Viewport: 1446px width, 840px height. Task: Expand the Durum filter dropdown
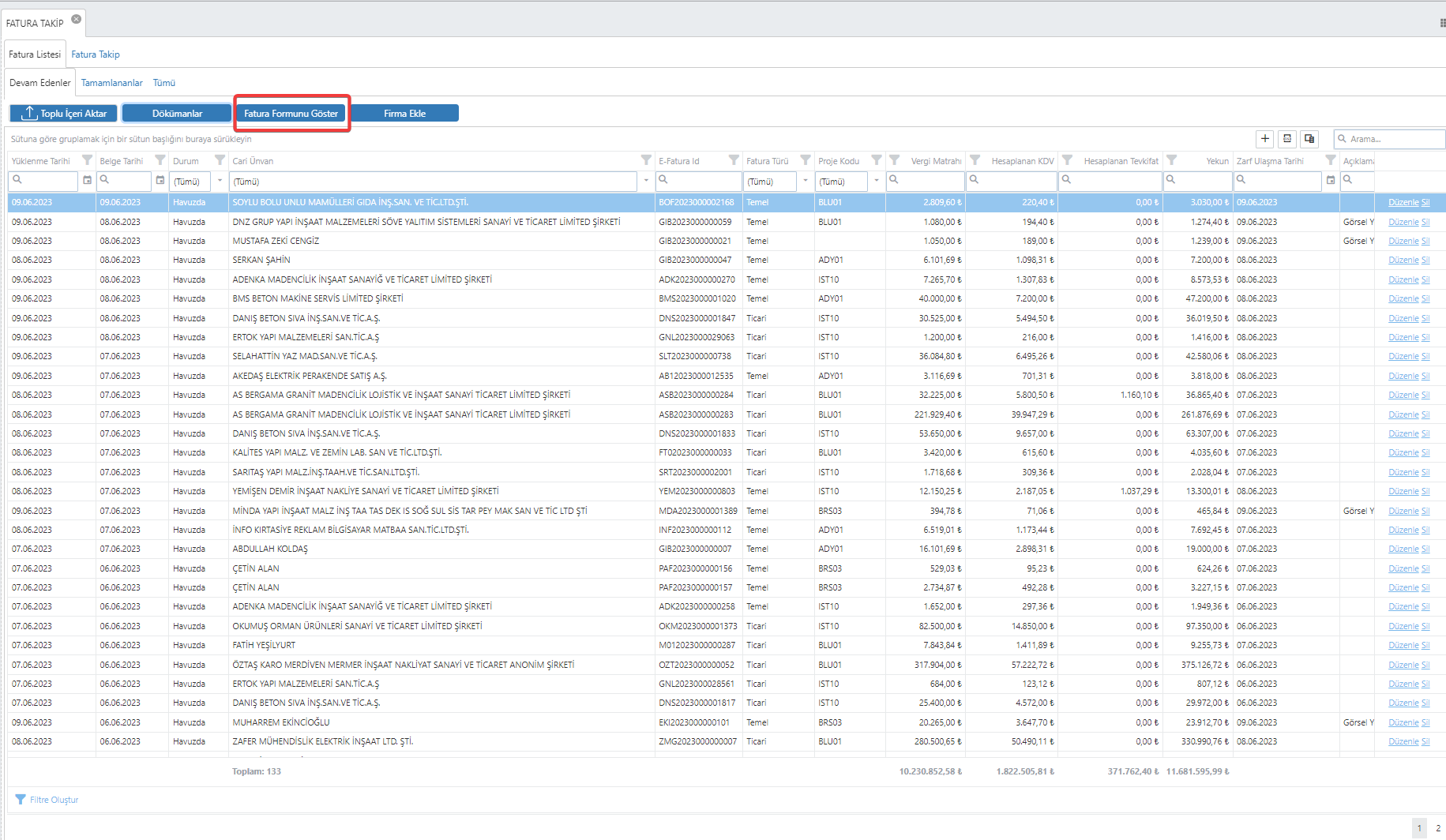[x=220, y=181]
